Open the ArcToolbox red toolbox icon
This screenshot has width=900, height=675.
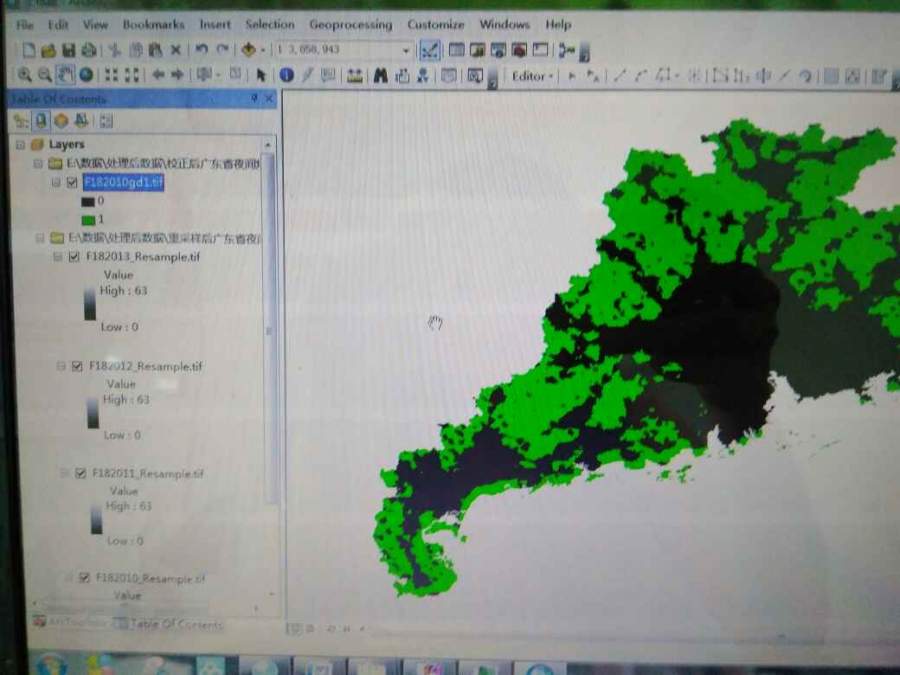[x=519, y=50]
